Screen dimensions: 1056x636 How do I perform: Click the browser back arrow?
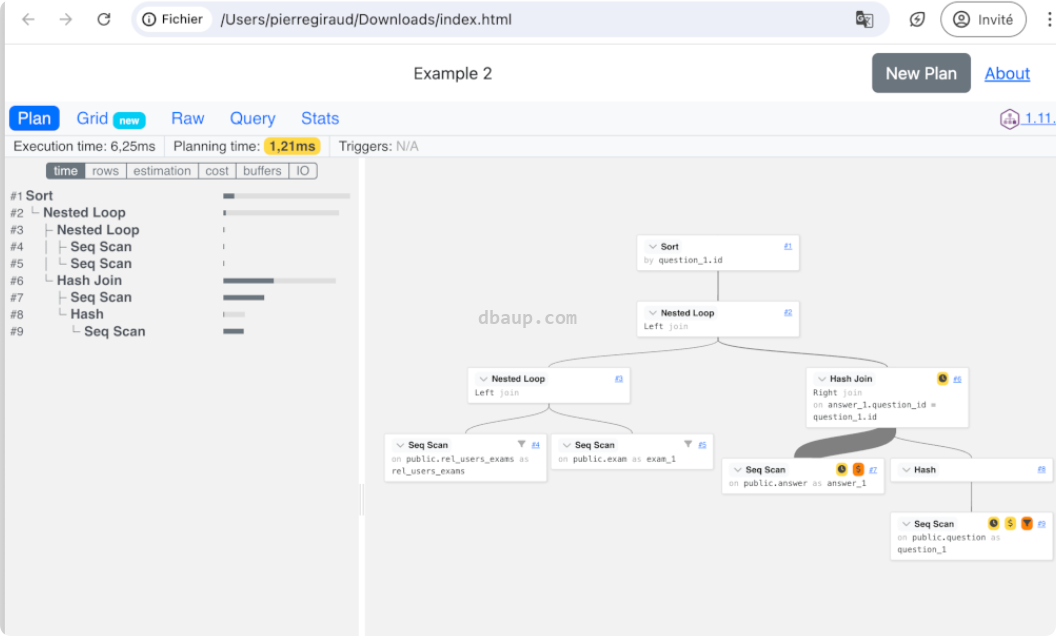tap(28, 20)
